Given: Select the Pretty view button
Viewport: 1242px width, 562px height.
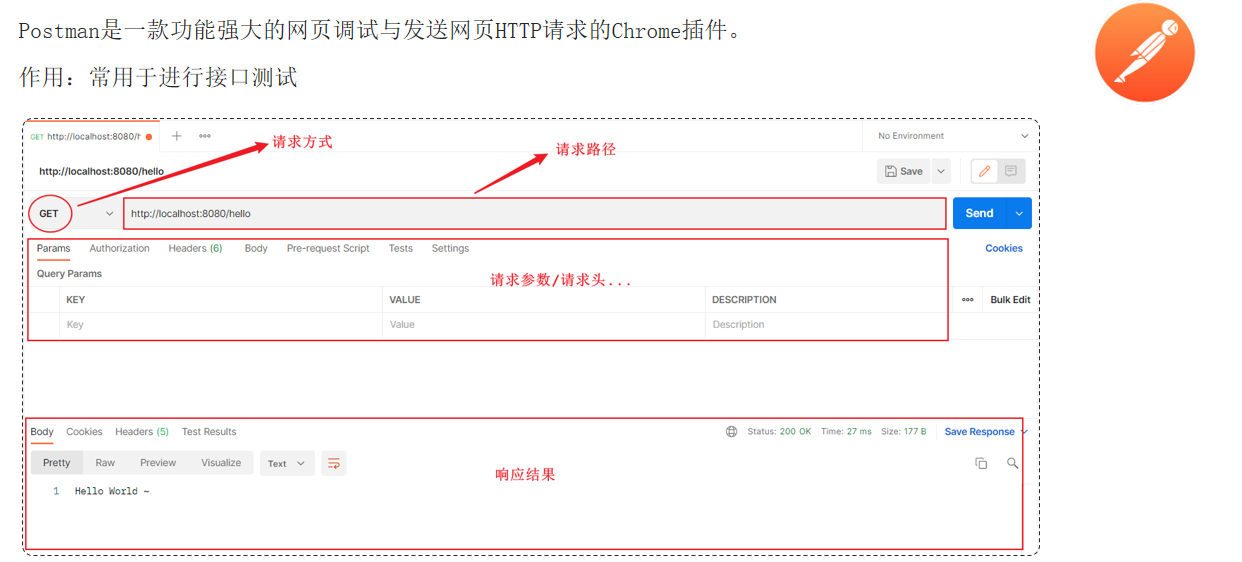Looking at the screenshot, I should [57, 463].
